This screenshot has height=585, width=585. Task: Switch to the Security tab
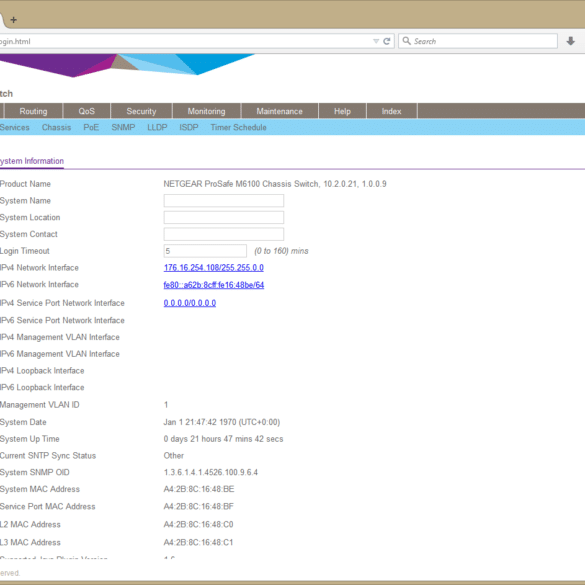(x=141, y=111)
